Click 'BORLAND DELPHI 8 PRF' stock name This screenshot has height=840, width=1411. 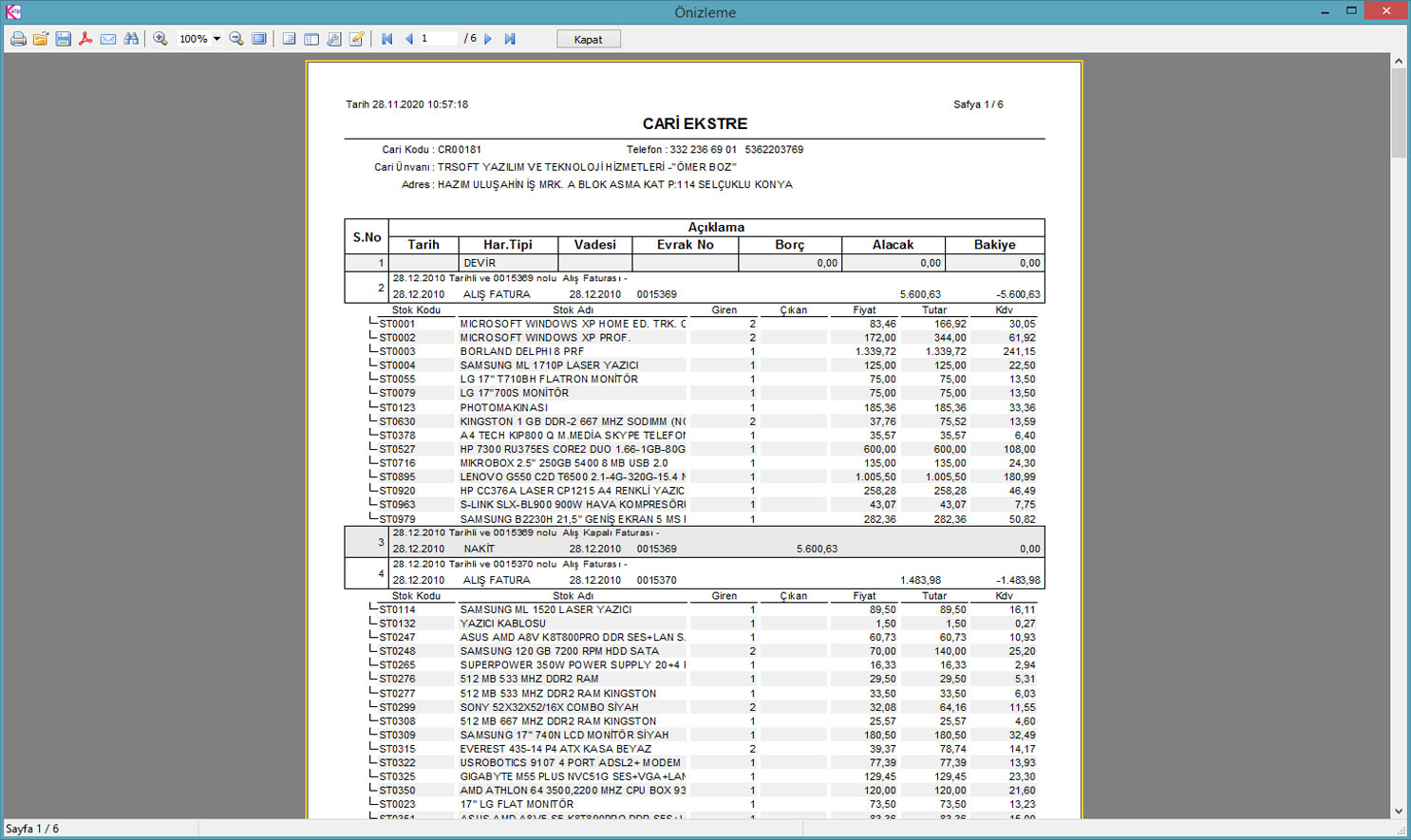(x=522, y=351)
